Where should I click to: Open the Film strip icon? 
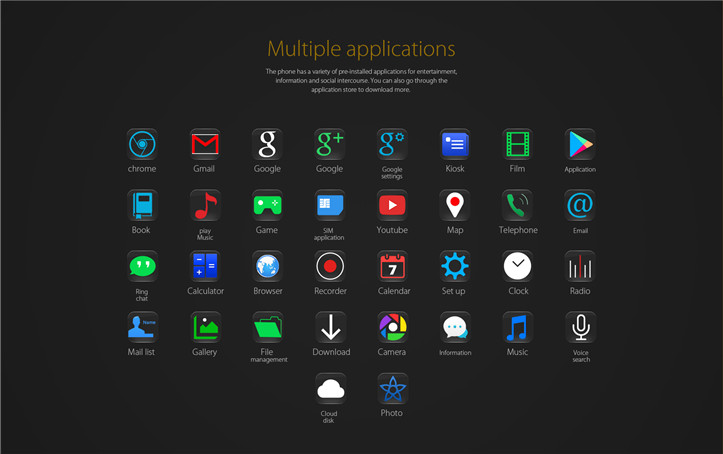[517, 144]
